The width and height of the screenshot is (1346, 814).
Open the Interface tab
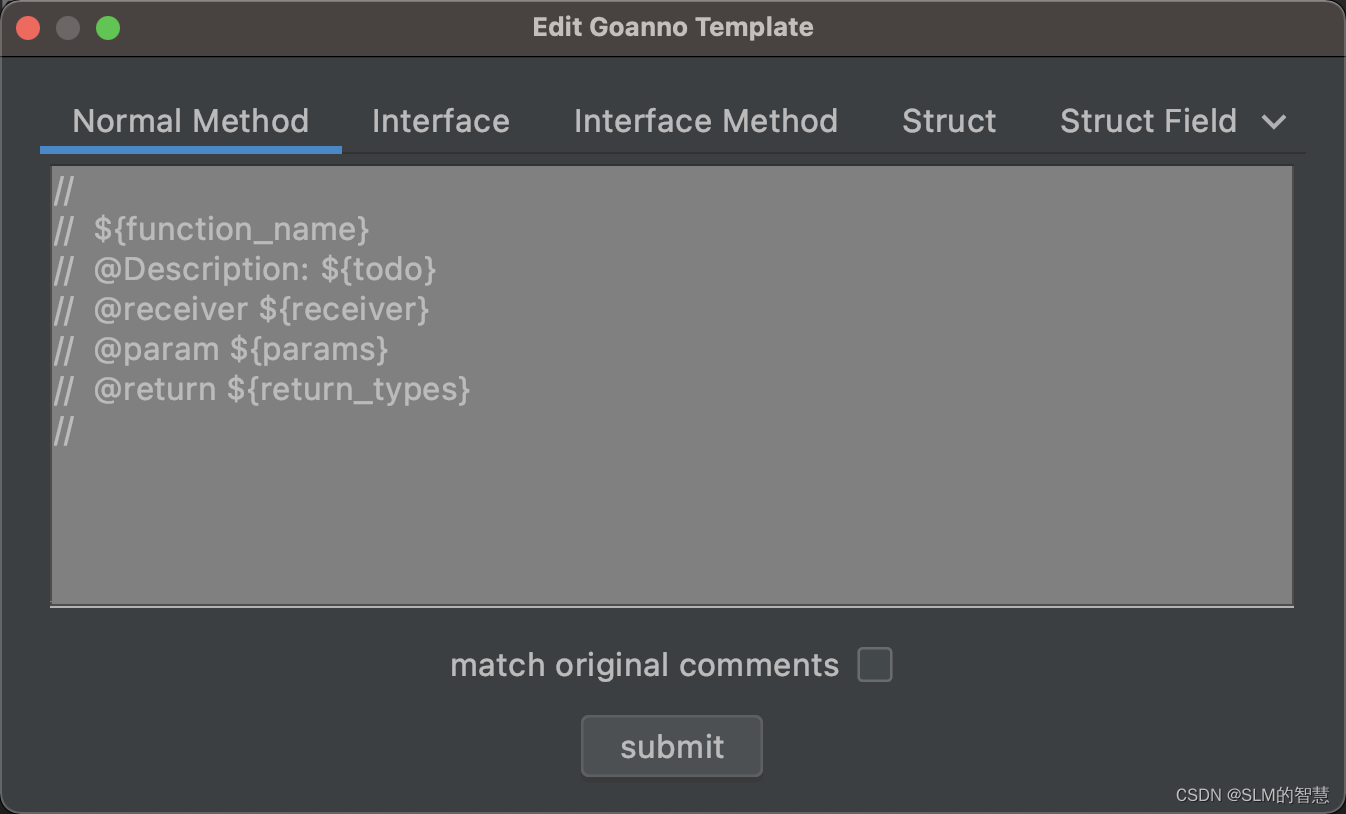(441, 122)
